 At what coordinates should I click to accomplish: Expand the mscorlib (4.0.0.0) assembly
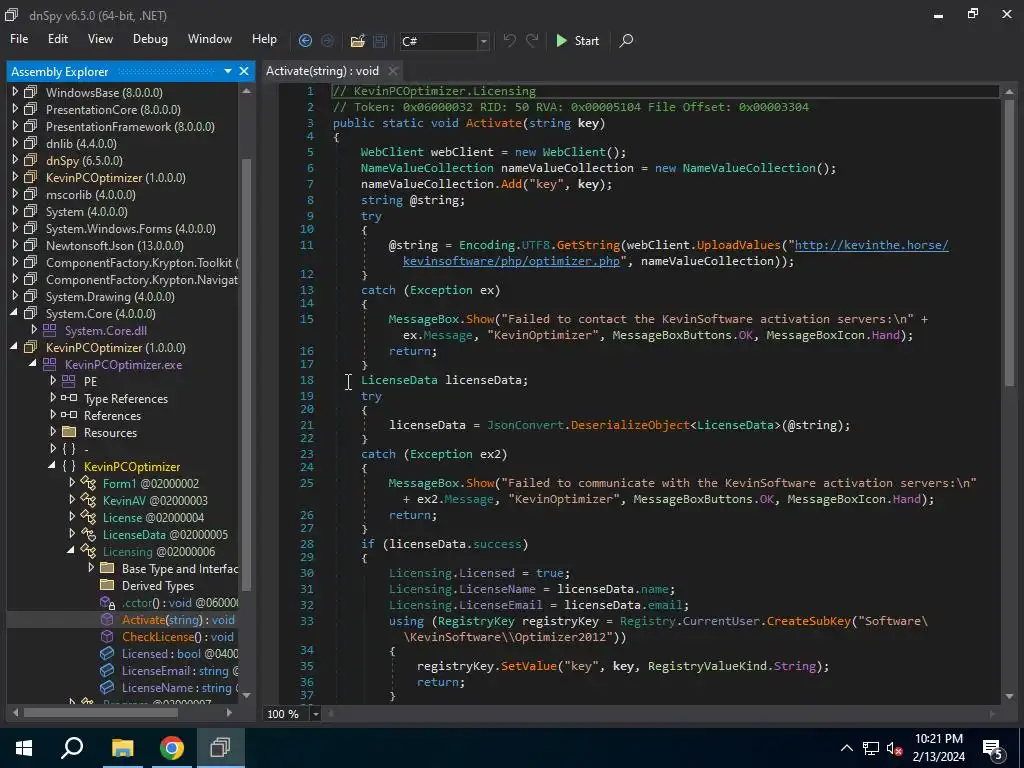pos(16,194)
